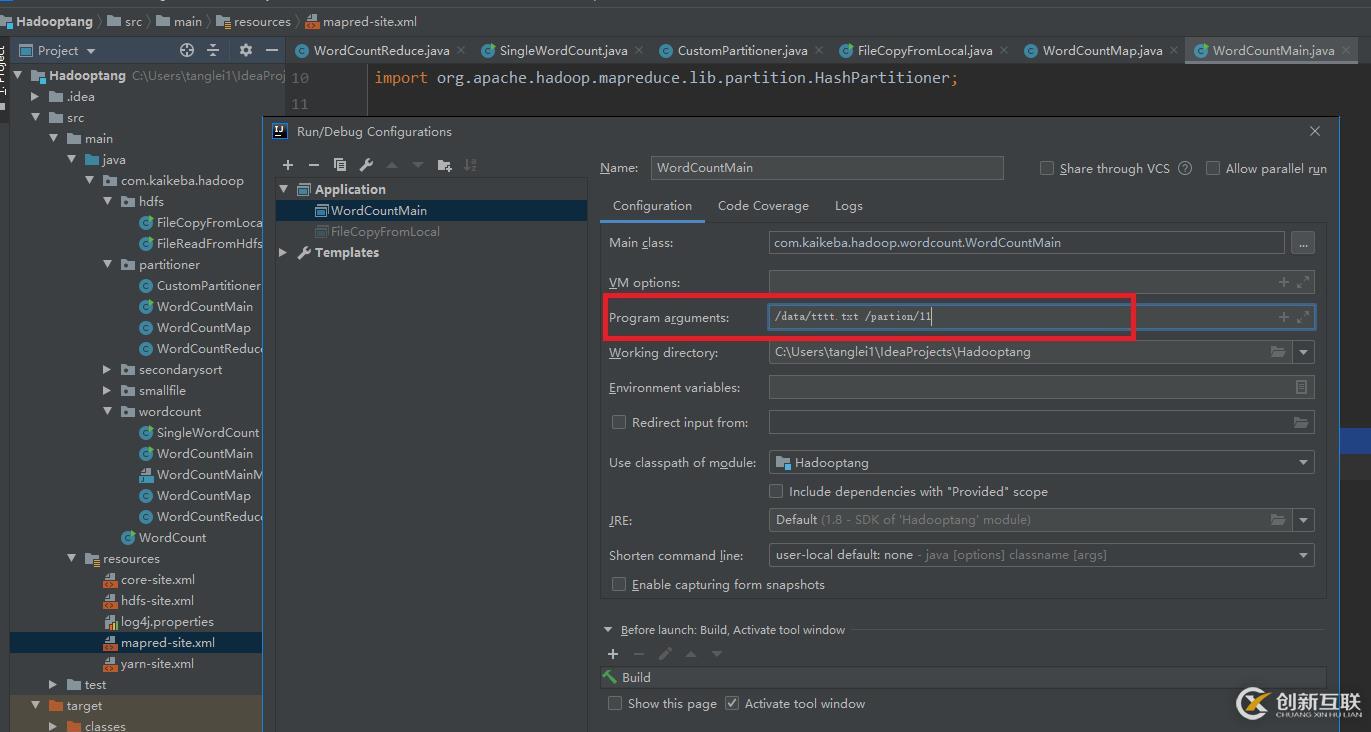The height and width of the screenshot is (732, 1371).
Task: Insert macro plus icon in Program arguments
Action: [1284, 317]
